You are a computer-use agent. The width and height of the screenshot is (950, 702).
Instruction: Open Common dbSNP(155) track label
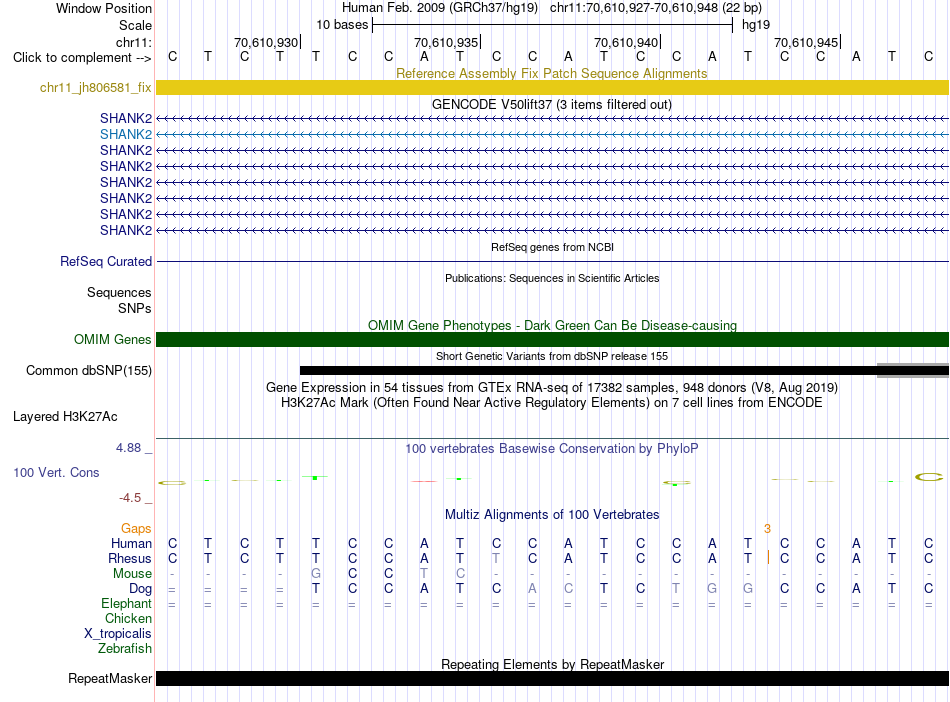point(89,370)
